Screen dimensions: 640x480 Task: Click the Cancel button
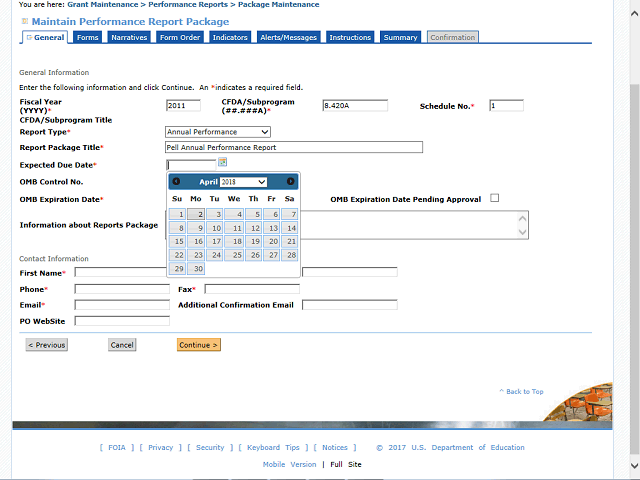(x=122, y=345)
